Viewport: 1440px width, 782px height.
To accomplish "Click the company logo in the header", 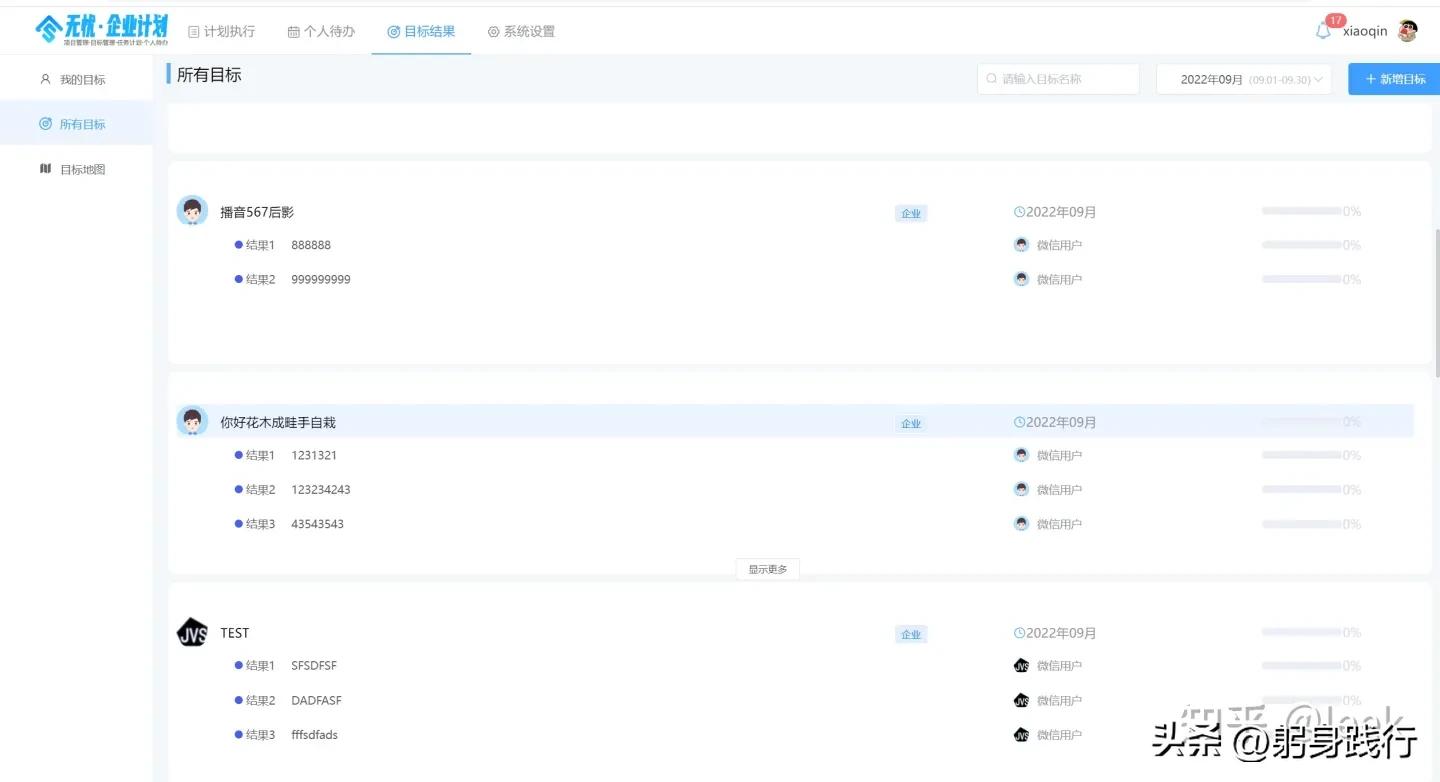I will pos(101,30).
